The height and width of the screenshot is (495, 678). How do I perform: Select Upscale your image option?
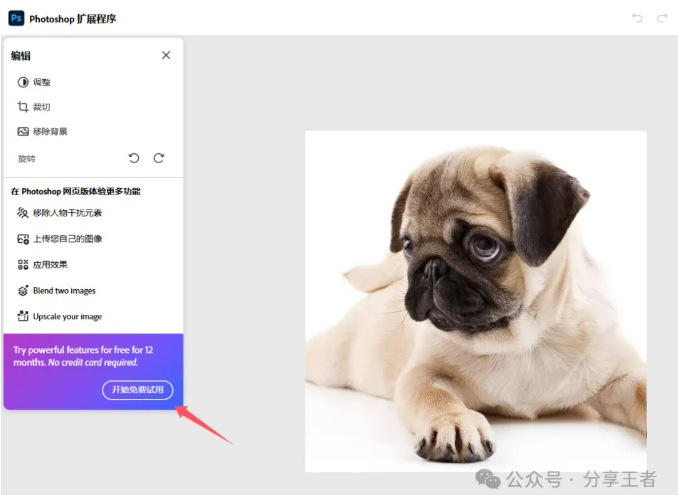[67, 317]
